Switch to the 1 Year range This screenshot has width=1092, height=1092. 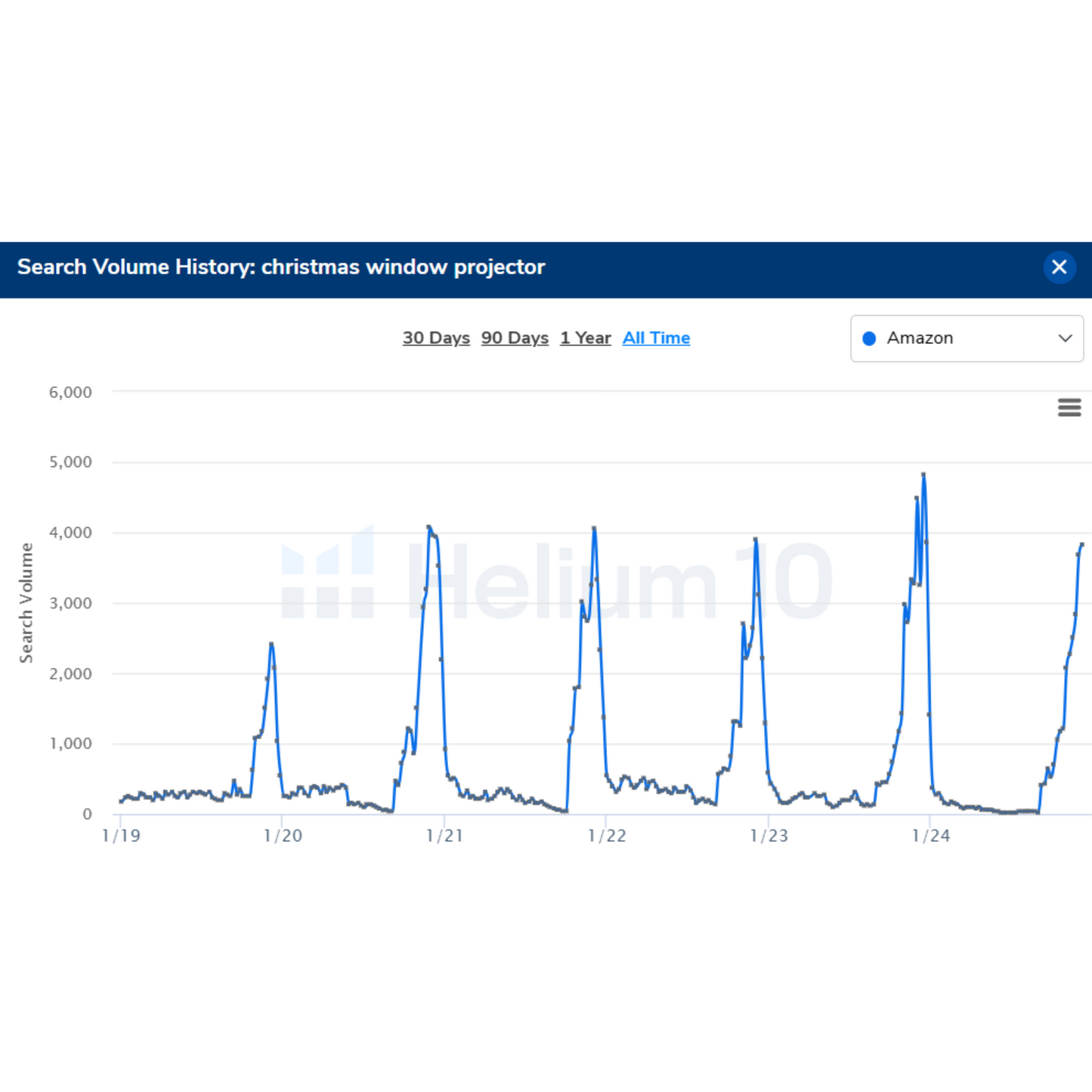585,338
